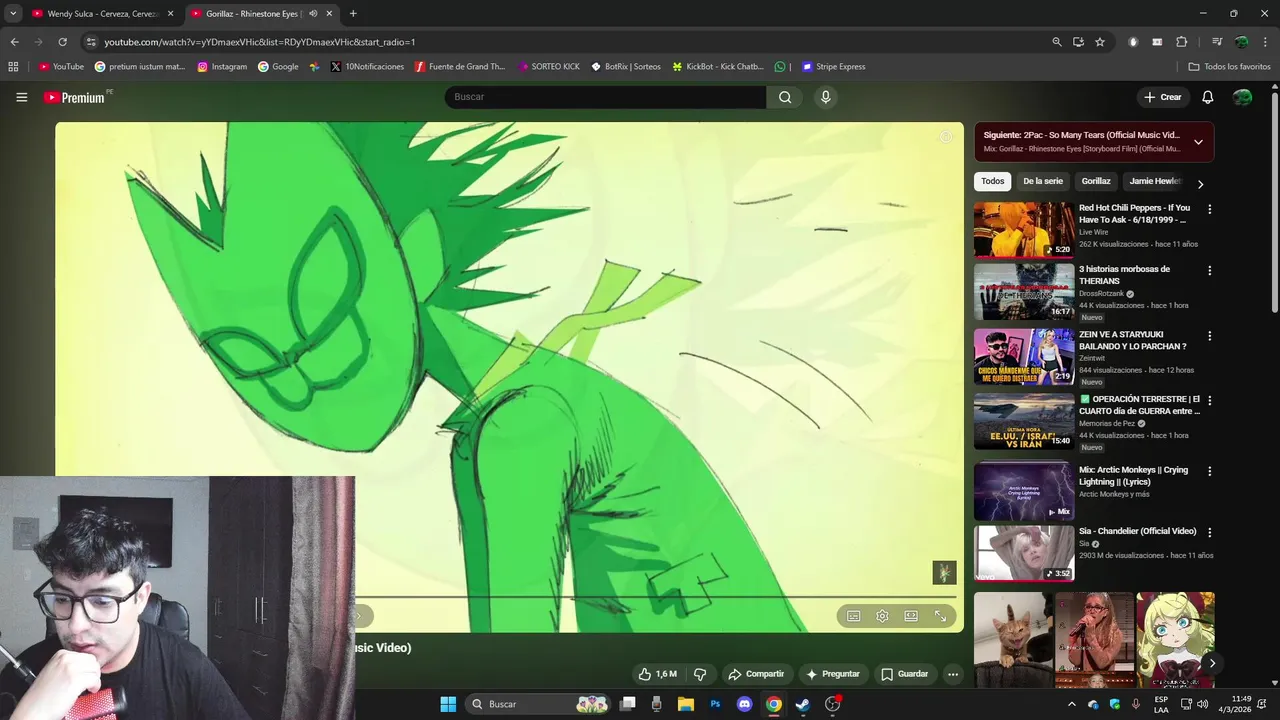Open the Chrome three-dot menu

(x=1264, y=42)
